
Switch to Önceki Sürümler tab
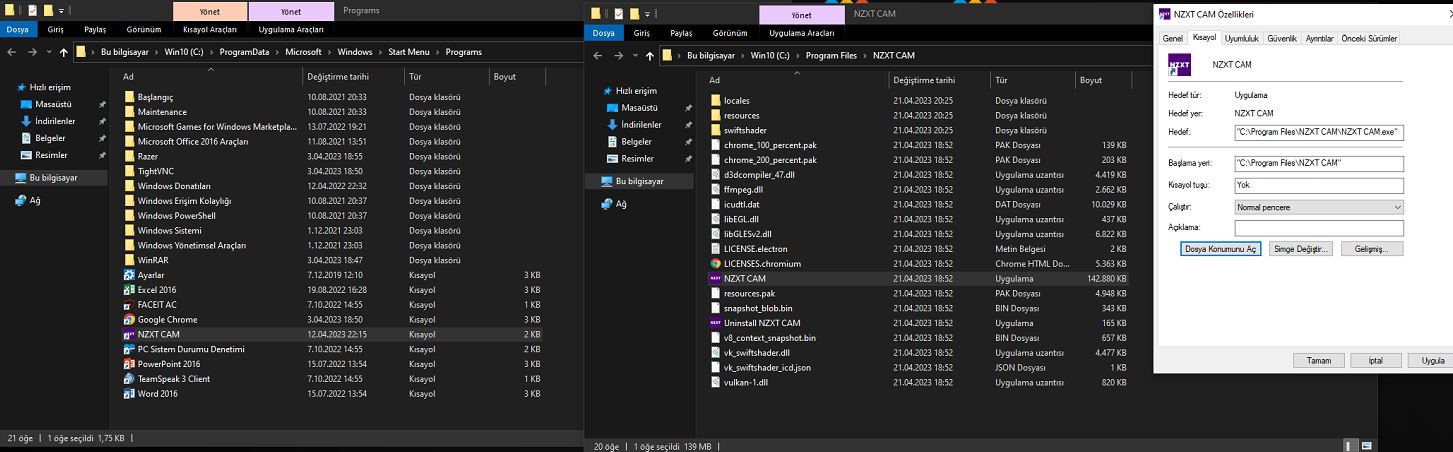tap(1369, 38)
